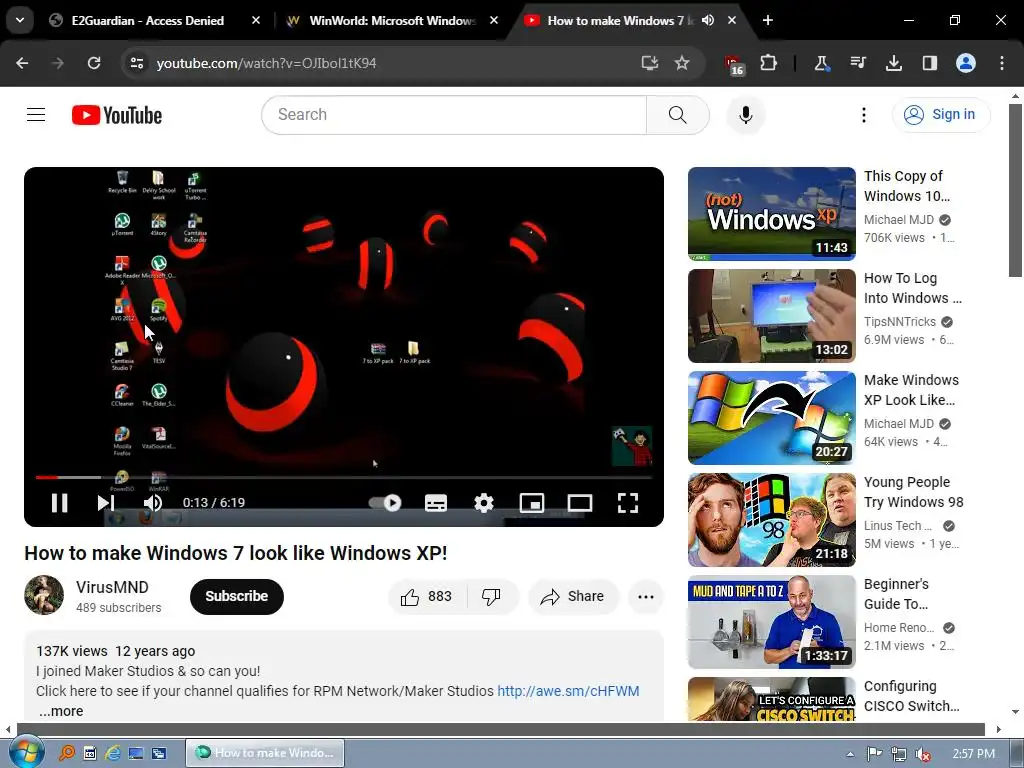
Task: Focus the YouTube Search field
Action: (x=454, y=115)
